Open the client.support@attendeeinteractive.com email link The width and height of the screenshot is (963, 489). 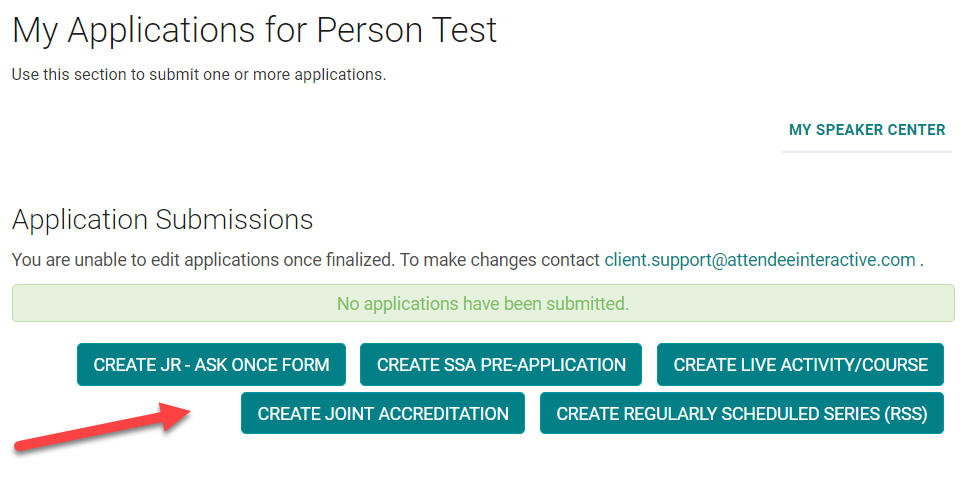[760, 260]
